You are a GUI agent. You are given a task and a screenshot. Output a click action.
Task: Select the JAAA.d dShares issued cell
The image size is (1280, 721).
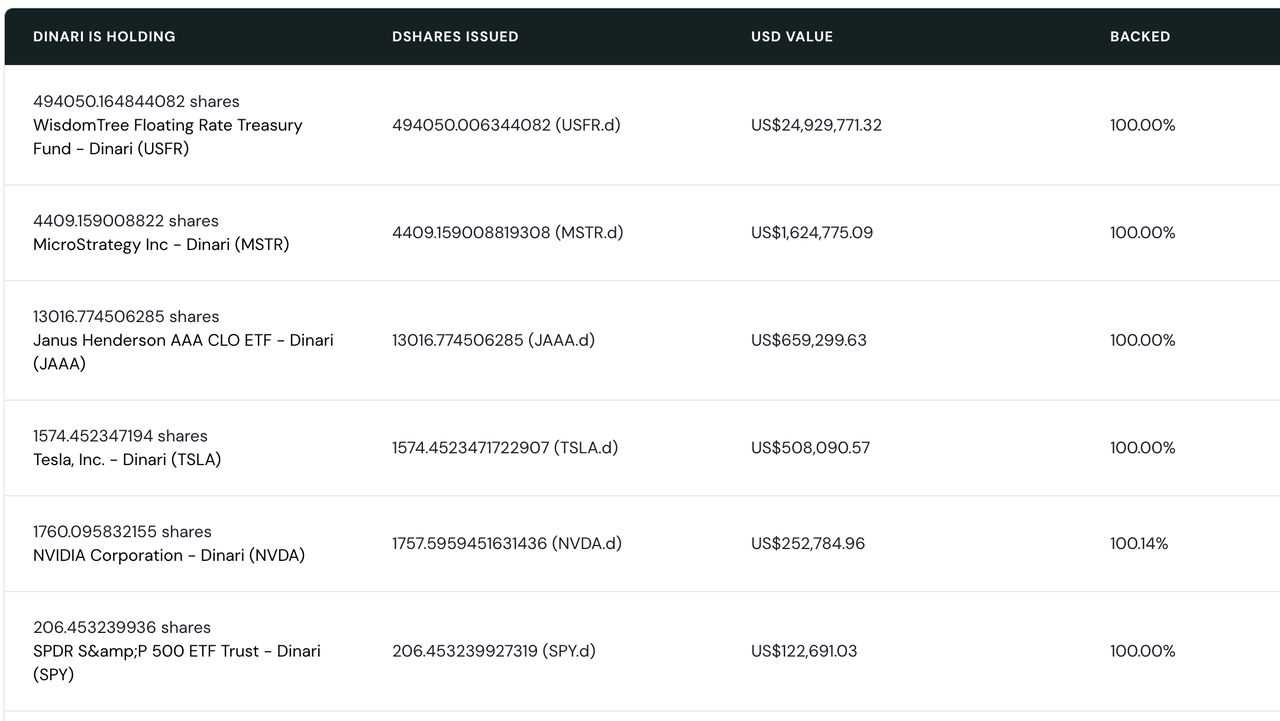click(x=493, y=340)
